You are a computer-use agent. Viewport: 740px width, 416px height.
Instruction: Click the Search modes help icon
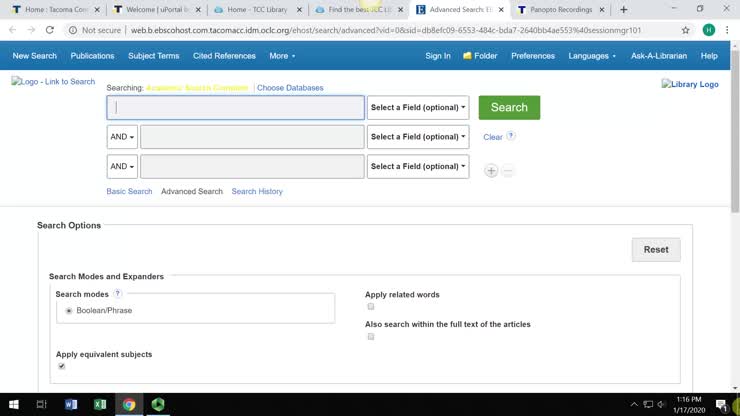[118, 294]
